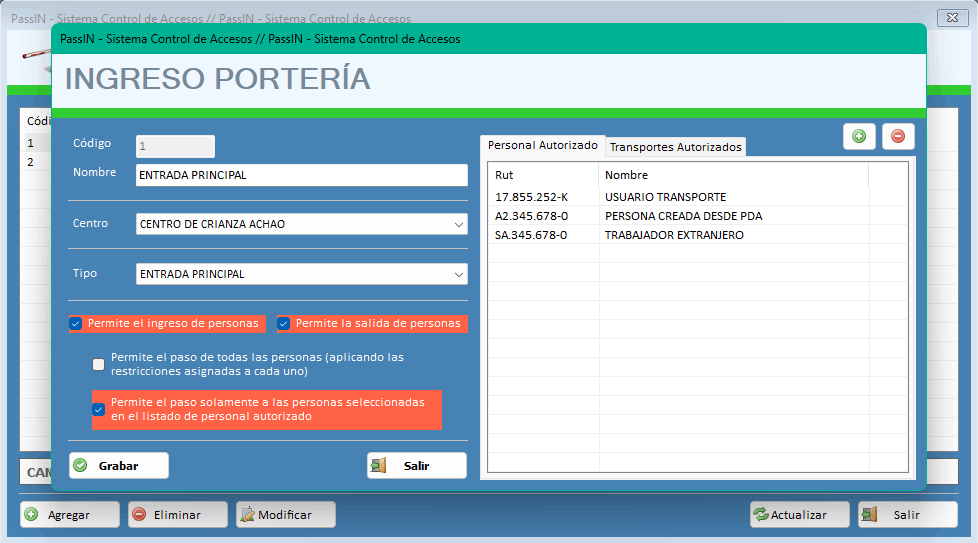Click the green add authorized person icon

point(859,136)
